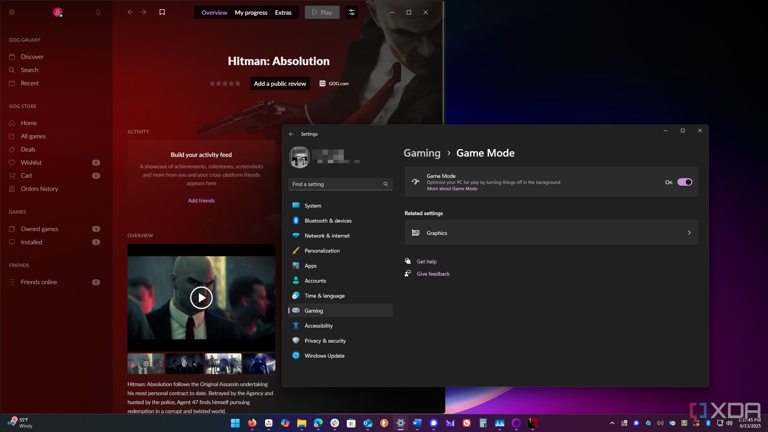Select the fourth media thumbnail under the trailer
Image resolution: width=768 pixels, height=432 pixels.
259,363
